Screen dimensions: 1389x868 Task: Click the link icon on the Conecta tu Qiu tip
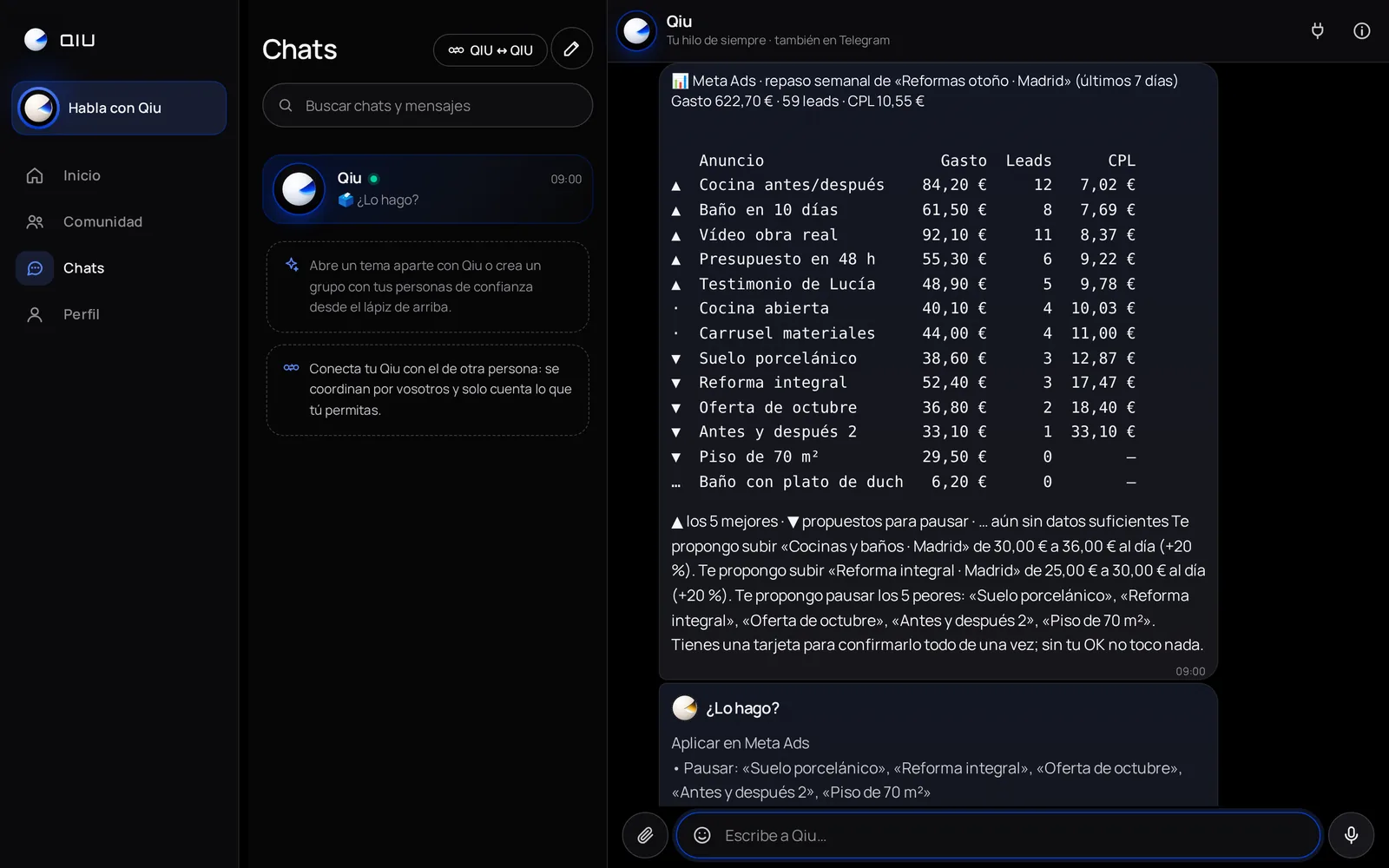(x=292, y=368)
